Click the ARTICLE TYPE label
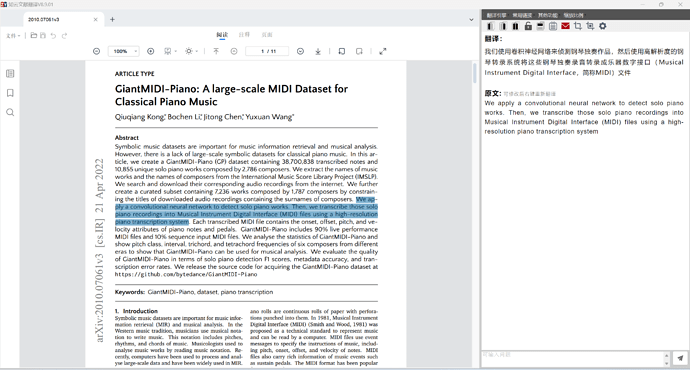 click(x=135, y=73)
